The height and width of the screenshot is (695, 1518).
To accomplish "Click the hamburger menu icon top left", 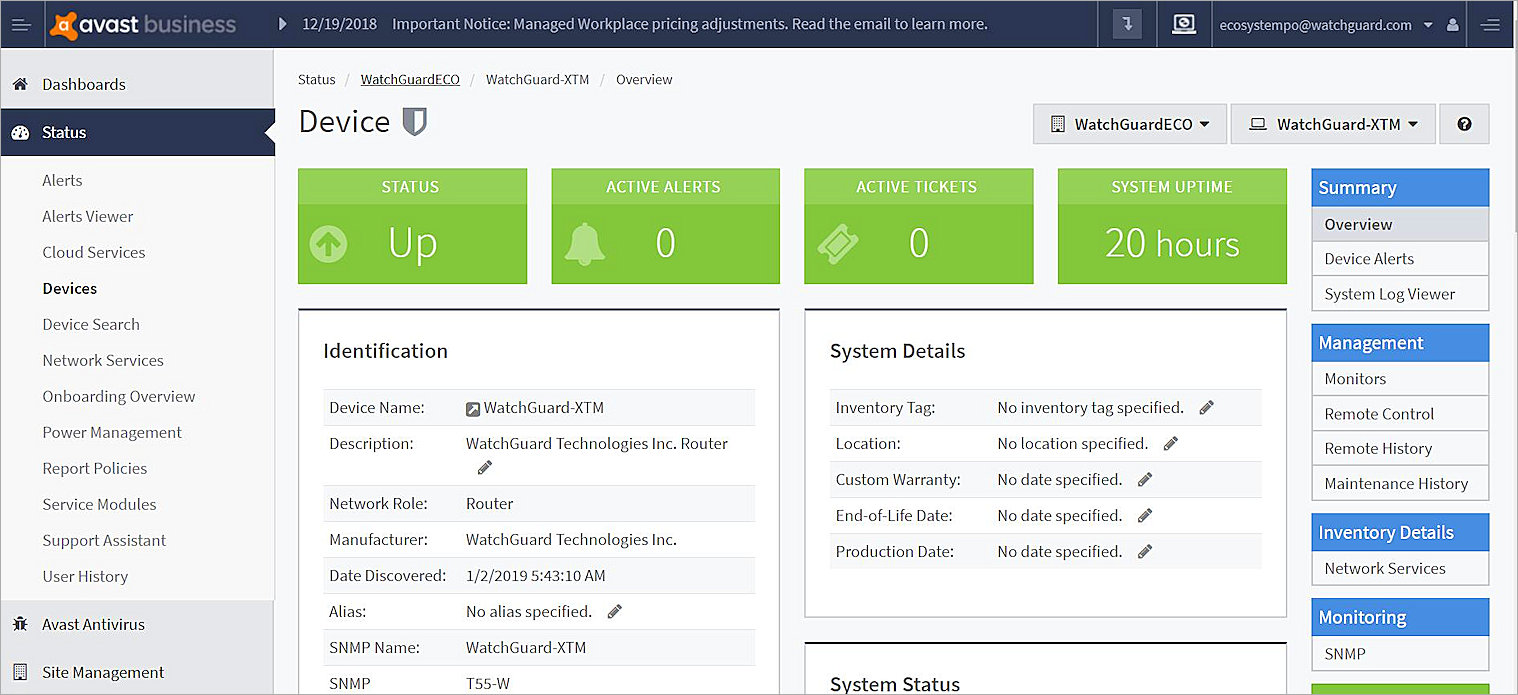I will [21, 23].
